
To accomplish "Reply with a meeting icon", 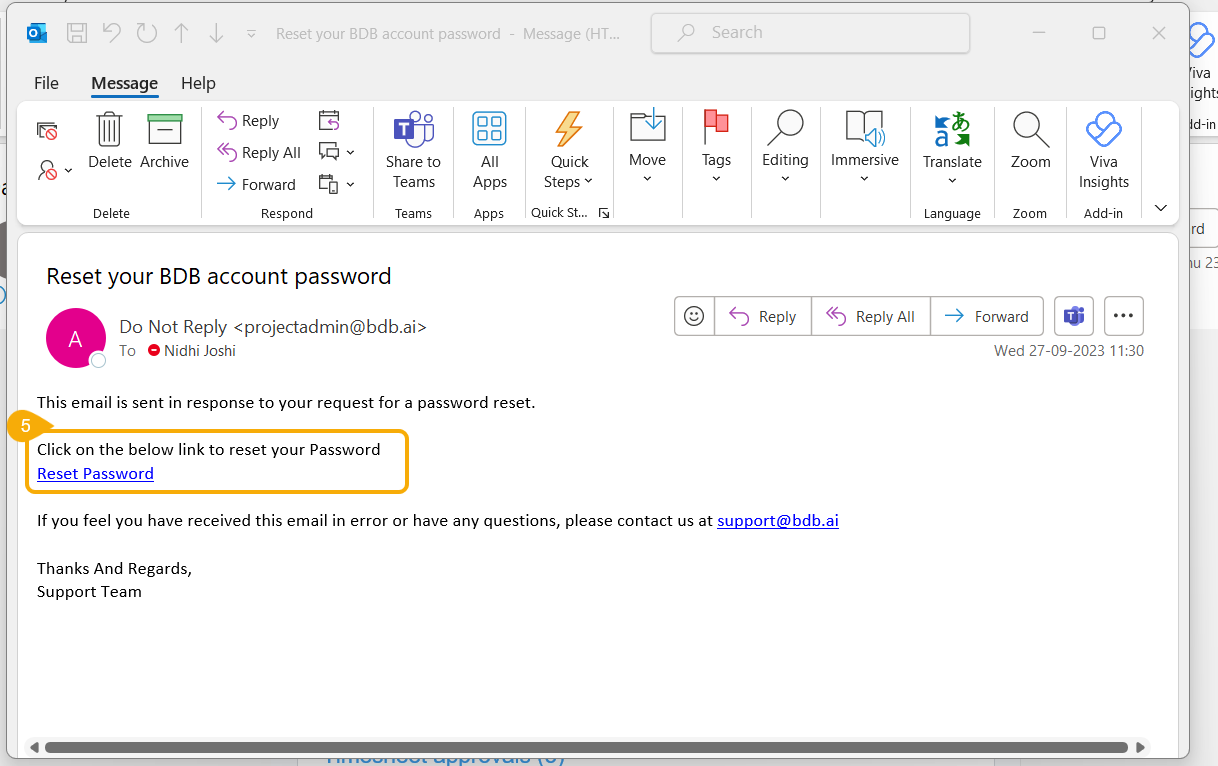I will click(329, 121).
